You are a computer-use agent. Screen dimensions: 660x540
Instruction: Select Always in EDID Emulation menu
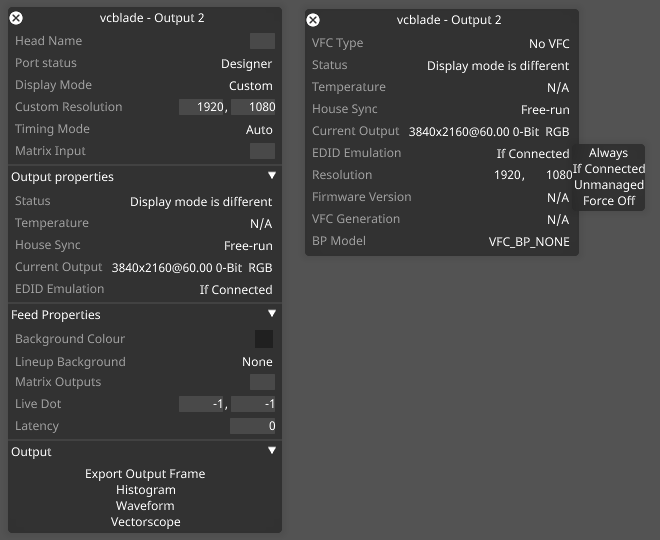coord(608,153)
